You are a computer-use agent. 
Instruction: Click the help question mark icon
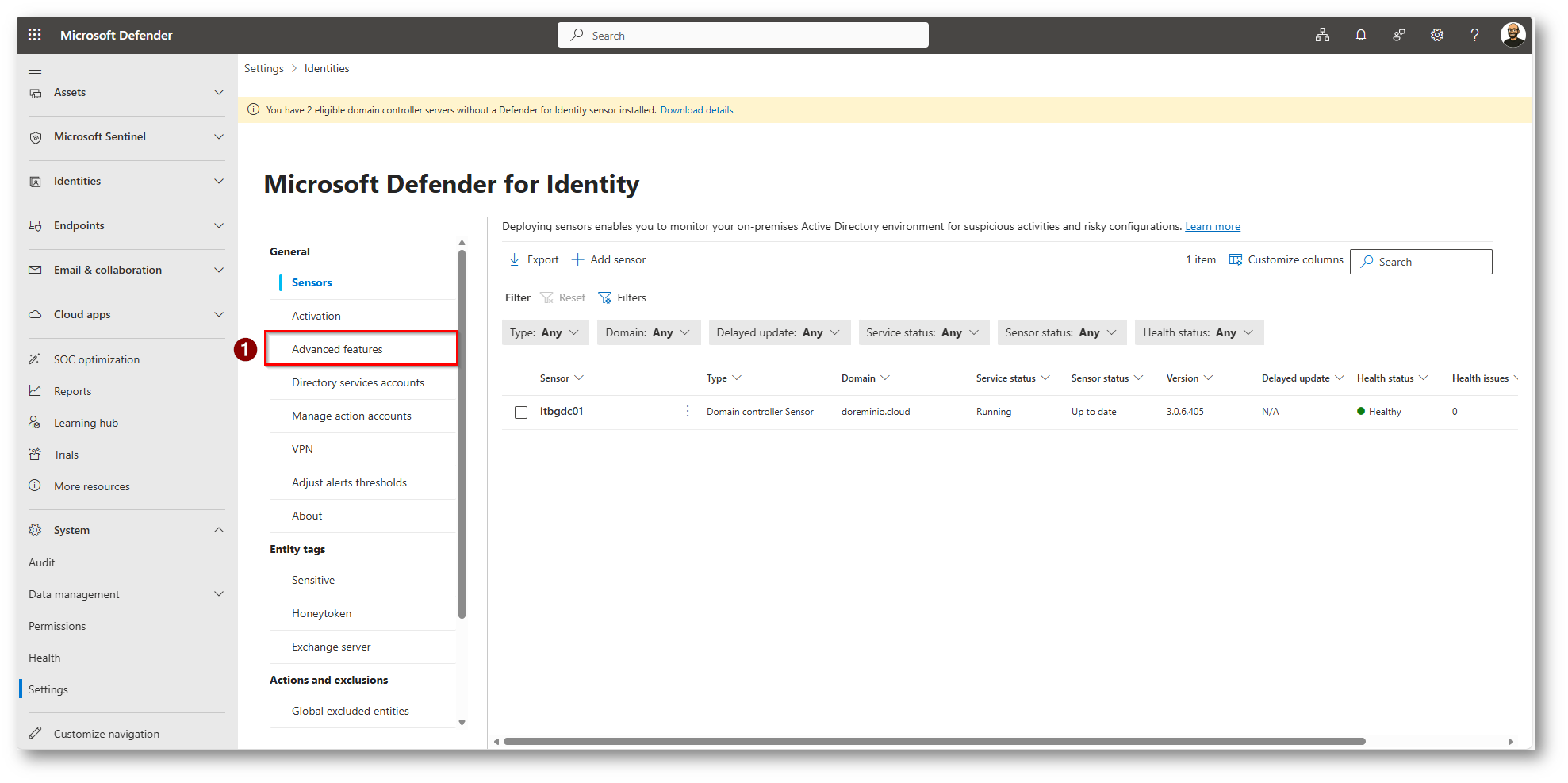click(1474, 35)
